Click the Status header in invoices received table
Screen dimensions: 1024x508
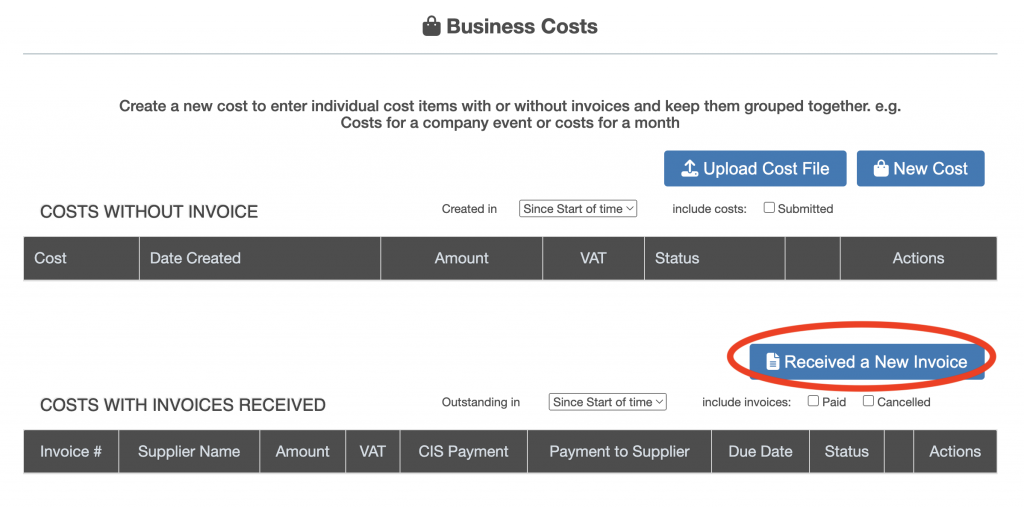[846, 451]
